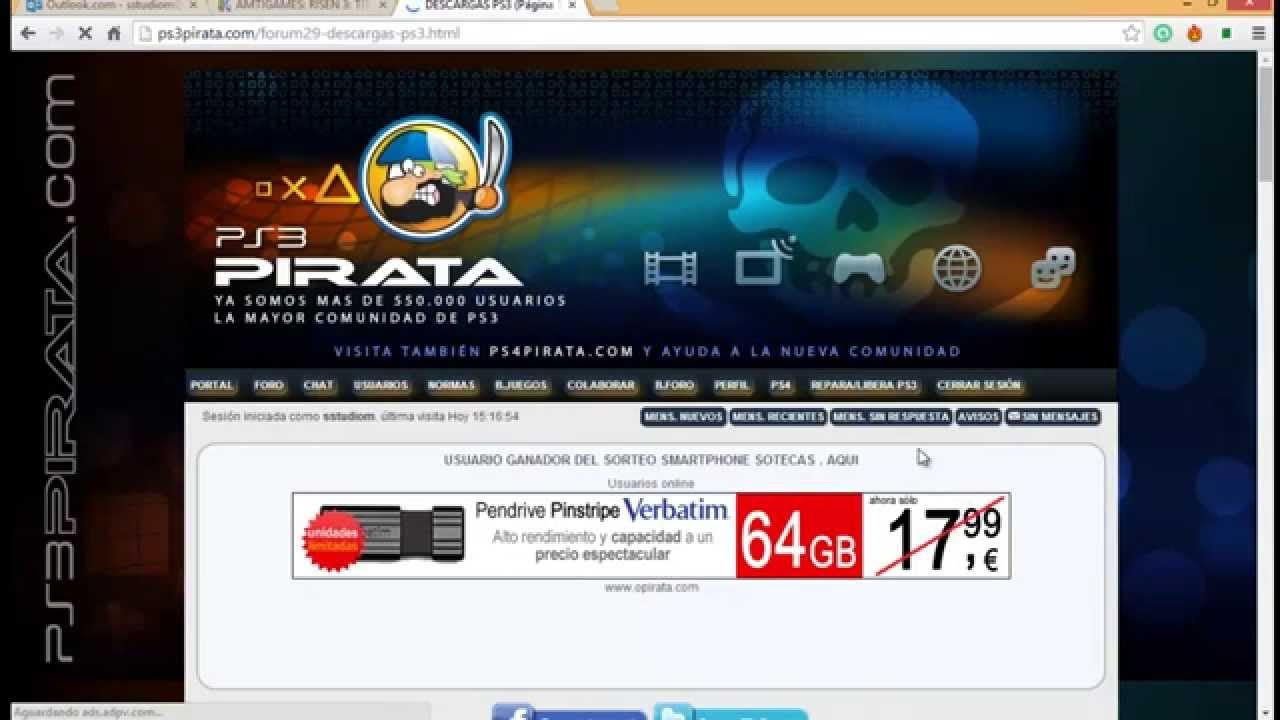Viewport: 1280px width, 720px height.
Task: Click the TV broadcast icon in banner
Action: [x=764, y=264]
